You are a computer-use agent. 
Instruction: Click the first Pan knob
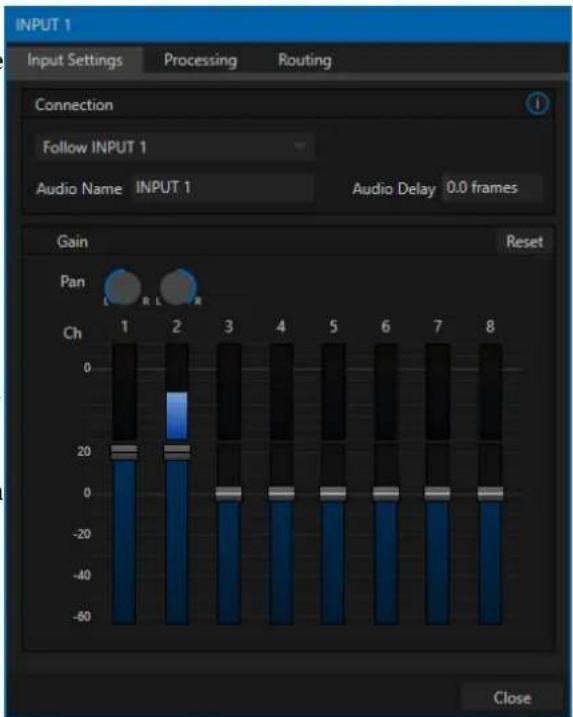(123, 288)
